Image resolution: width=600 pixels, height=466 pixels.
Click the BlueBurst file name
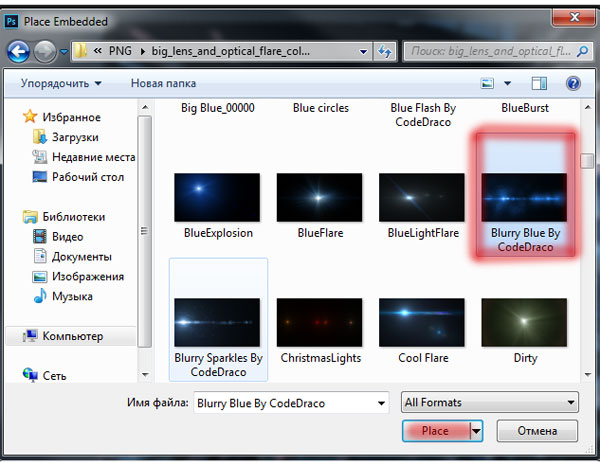[525, 108]
